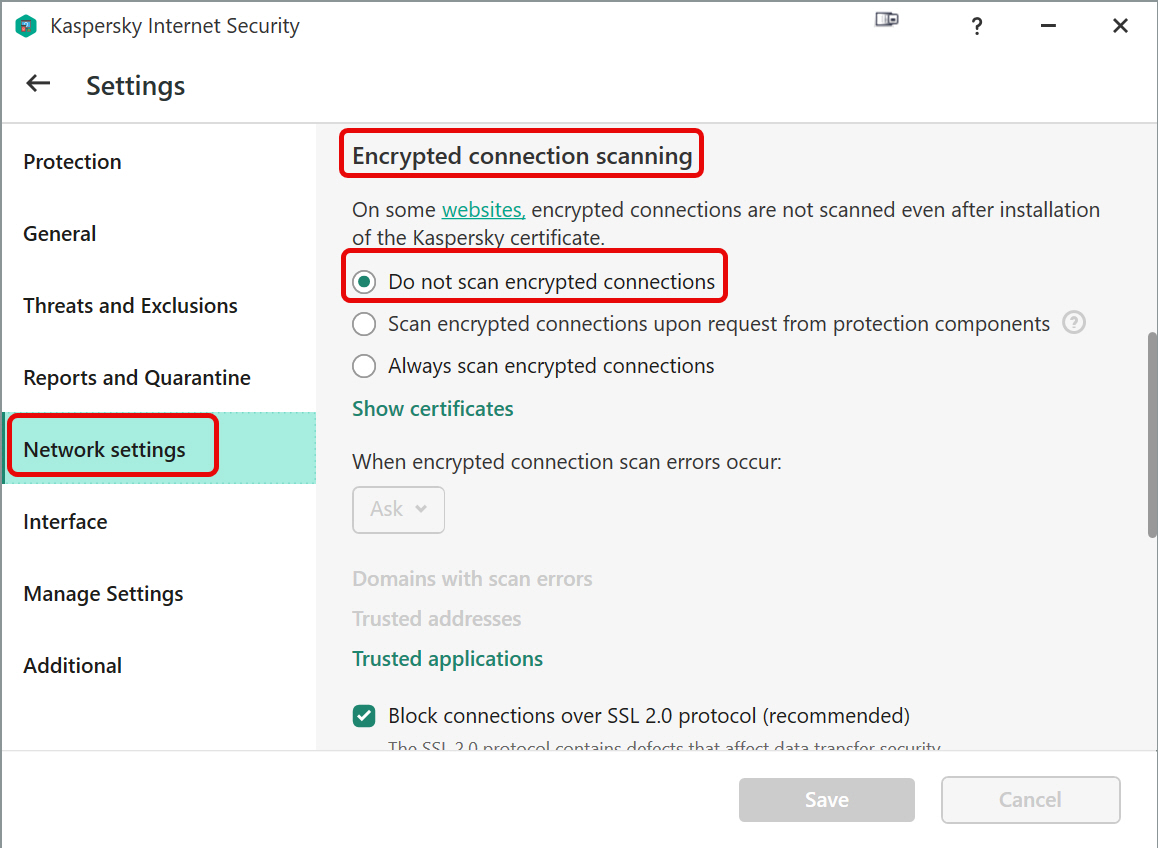Click the vertical scrollbar thumb

point(1152,436)
